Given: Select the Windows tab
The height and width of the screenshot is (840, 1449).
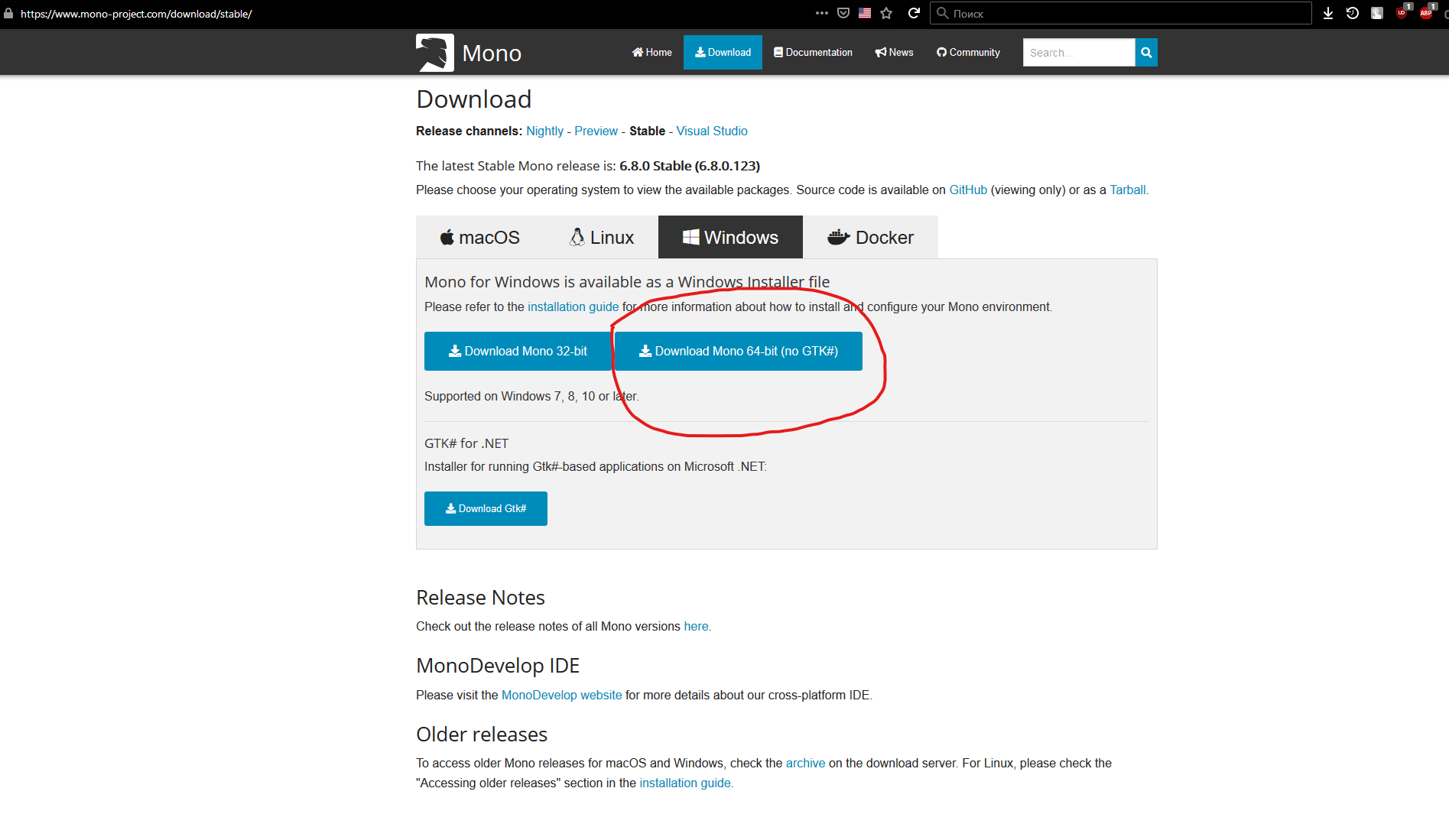Looking at the screenshot, I should tap(730, 238).
